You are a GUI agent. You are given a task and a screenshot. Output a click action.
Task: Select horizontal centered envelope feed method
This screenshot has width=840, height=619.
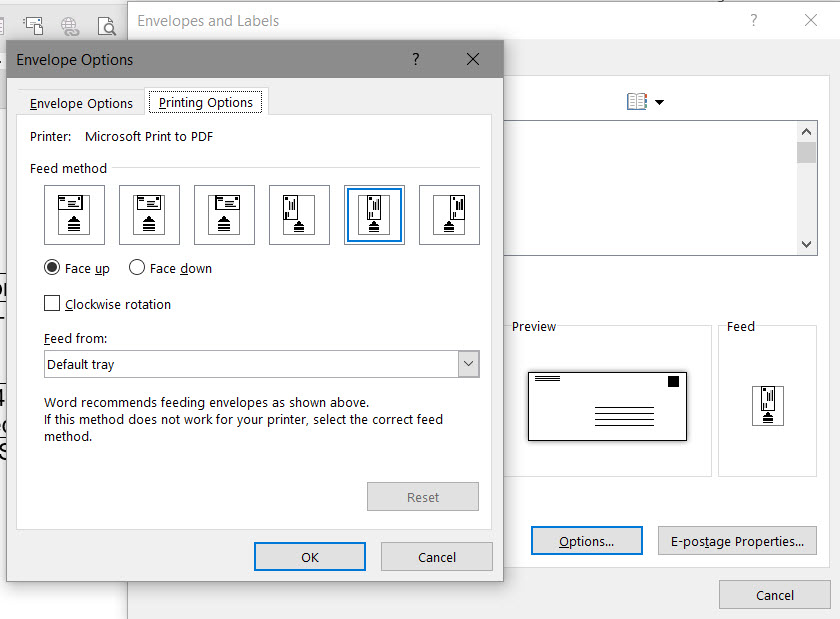tap(149, 215)
